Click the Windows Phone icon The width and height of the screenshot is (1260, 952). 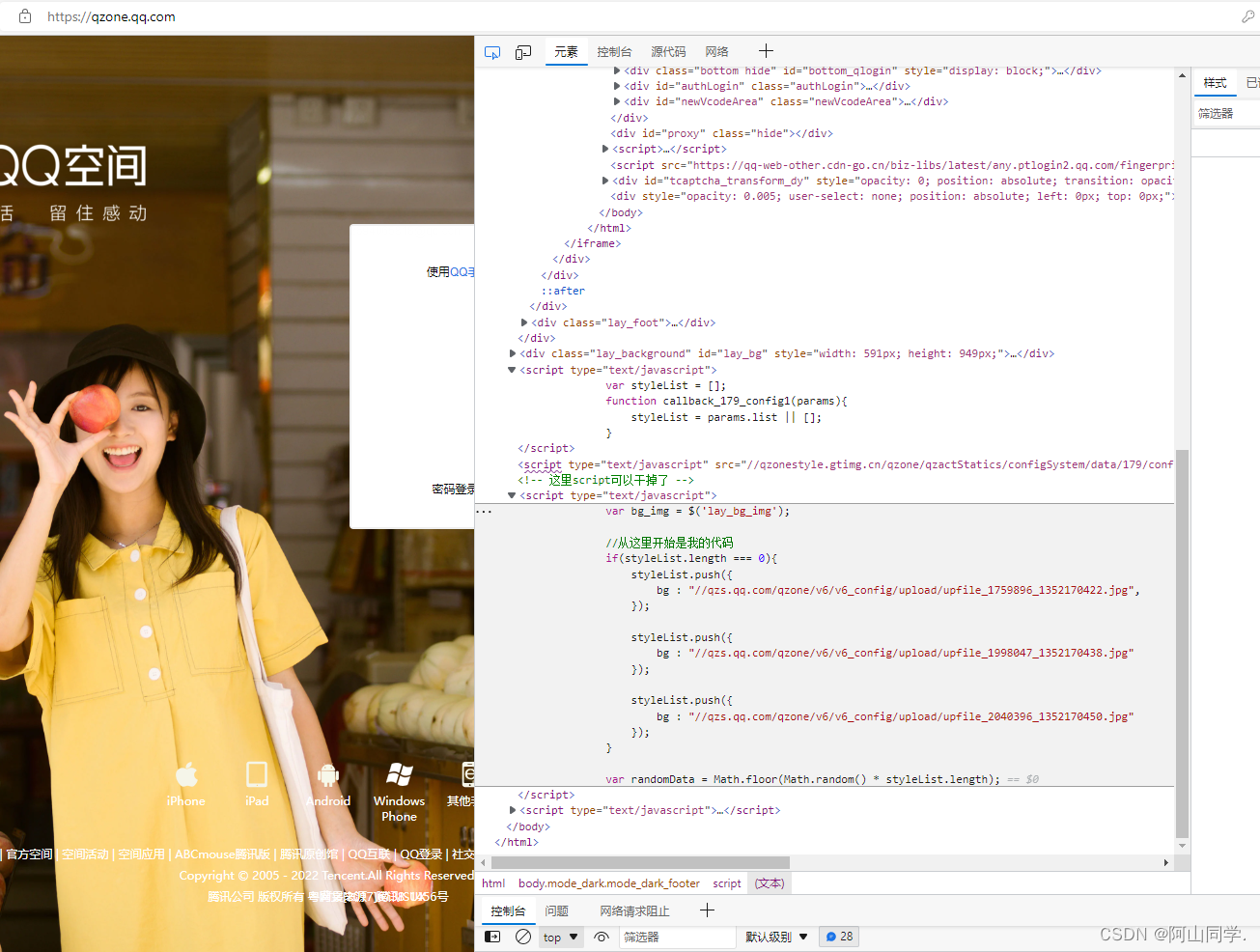pyautogui.click(x=400, y=774)
